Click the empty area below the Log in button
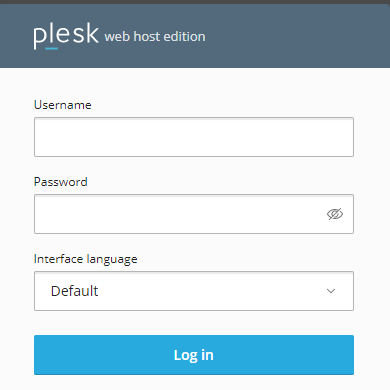Screen dimensions: 390x390 [194, 383]
